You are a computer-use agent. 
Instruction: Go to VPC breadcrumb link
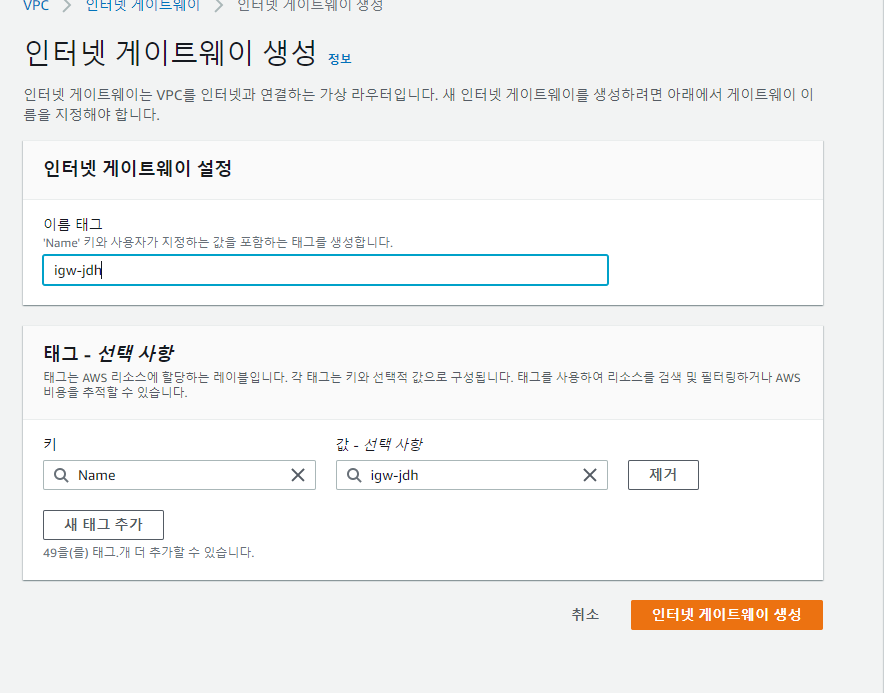click(36, 6)
